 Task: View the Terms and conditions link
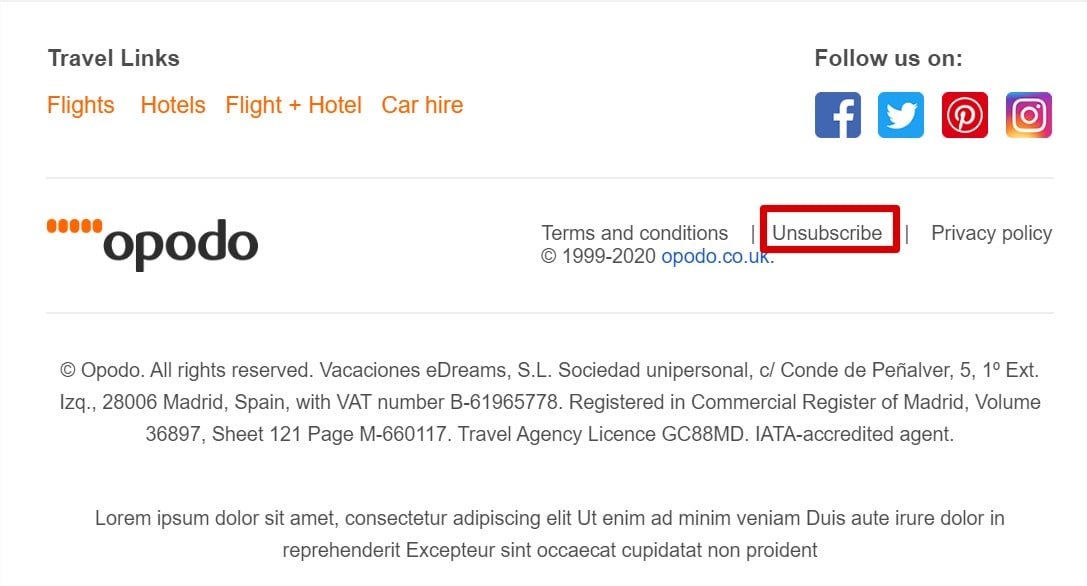click(x=635, y=233)
